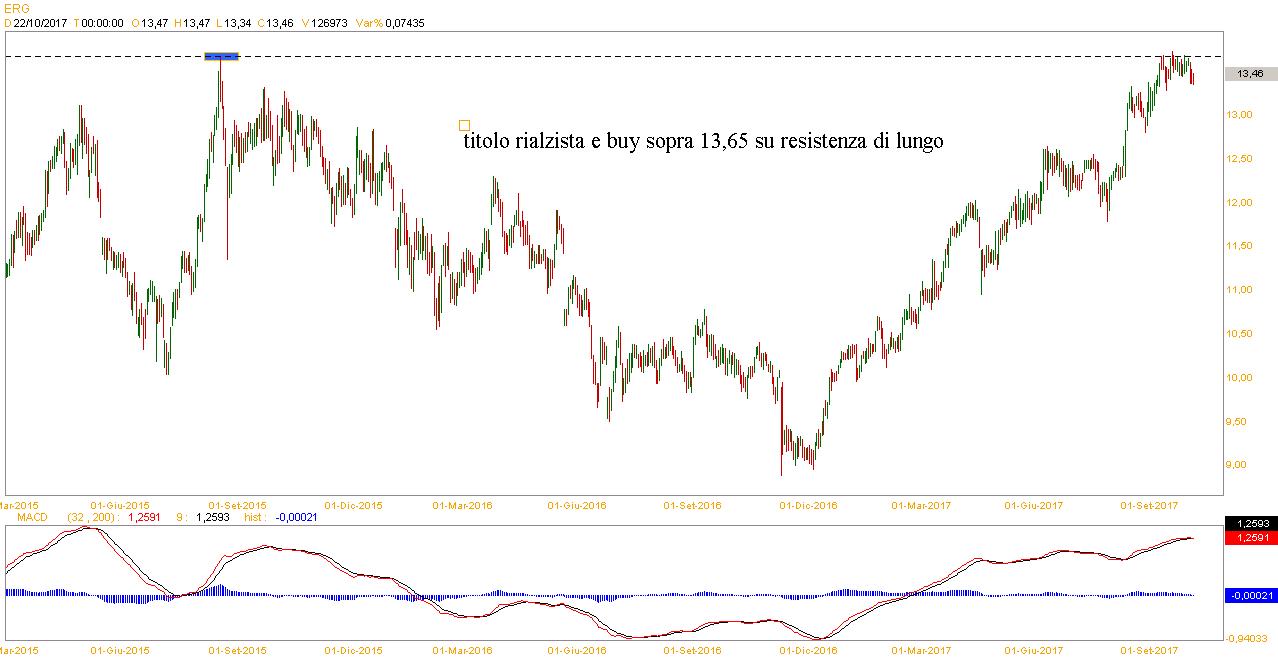Image resolution: width=1278 pixels, height=668 pixels.
Task: Click the ERG ticker symbol title
Action: 16,8
